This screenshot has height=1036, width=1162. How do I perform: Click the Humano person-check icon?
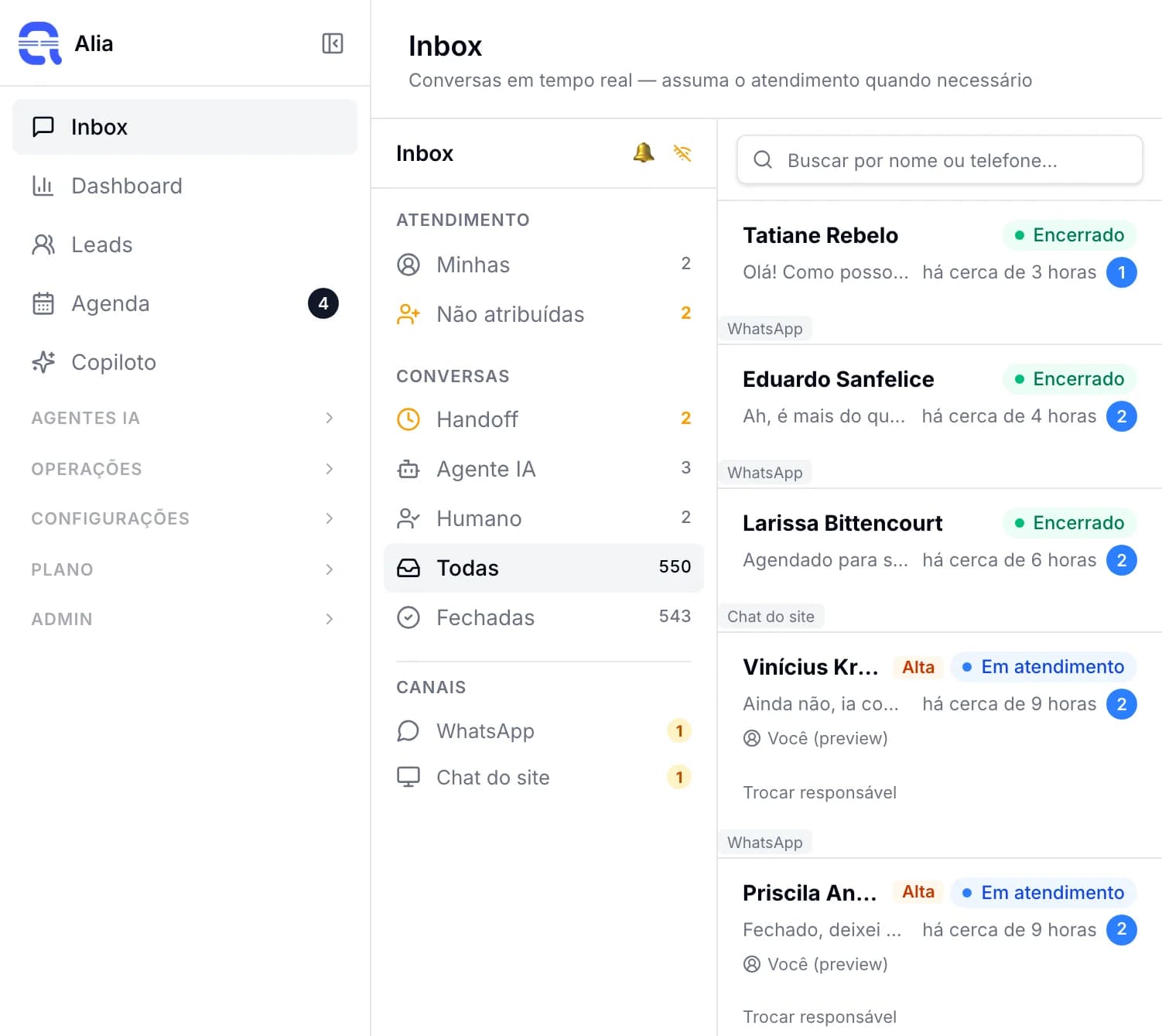pos(408,518)
